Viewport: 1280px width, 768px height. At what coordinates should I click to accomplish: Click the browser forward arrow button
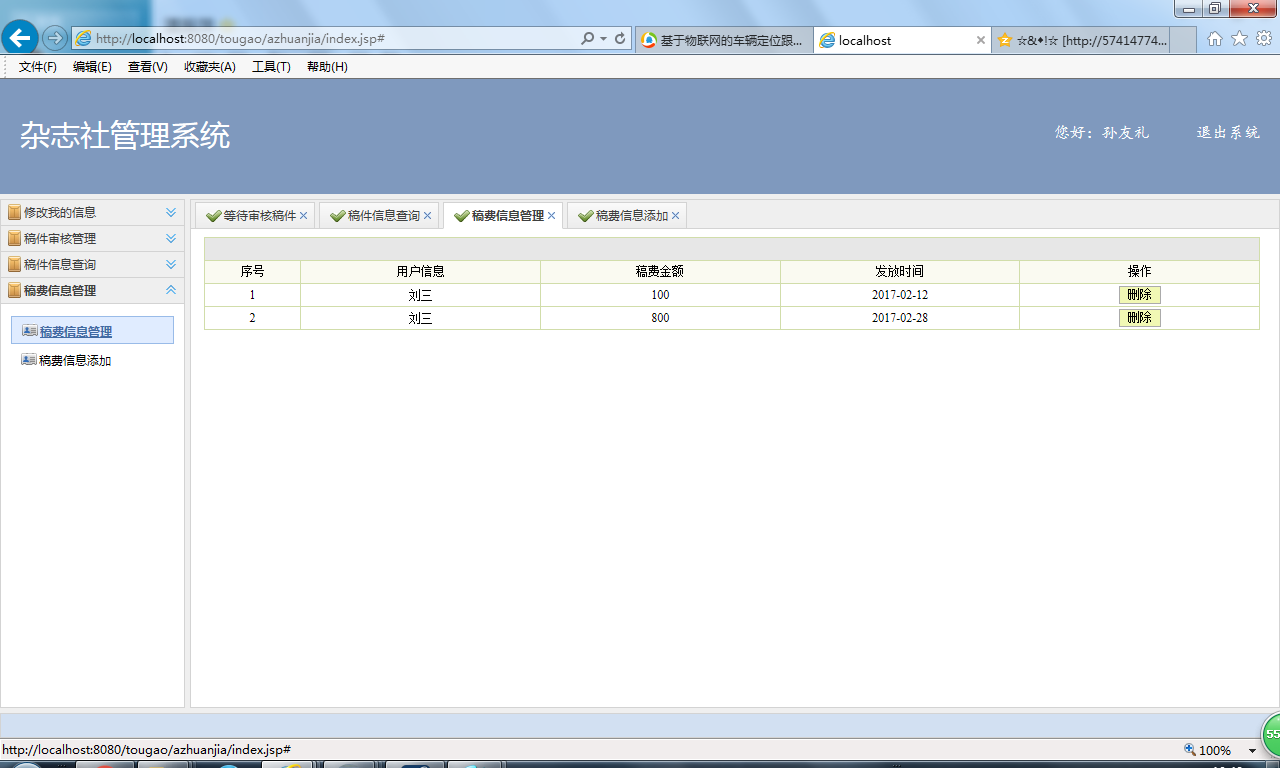55,39
